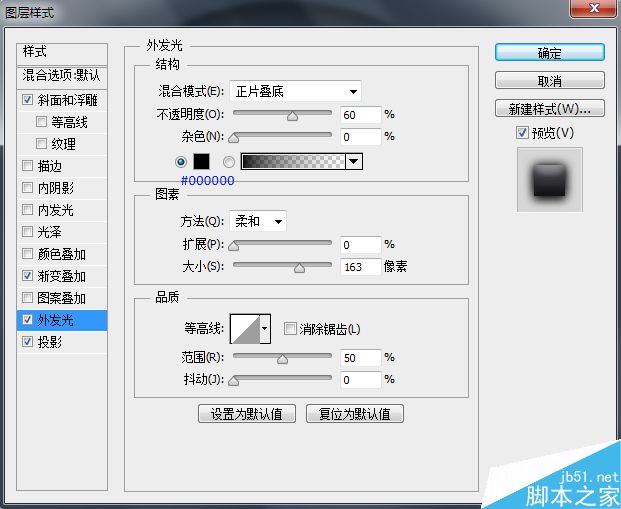
Task: Toggle the 预览 checkbox
Action: pyautogui.click(x=522, y=133)
